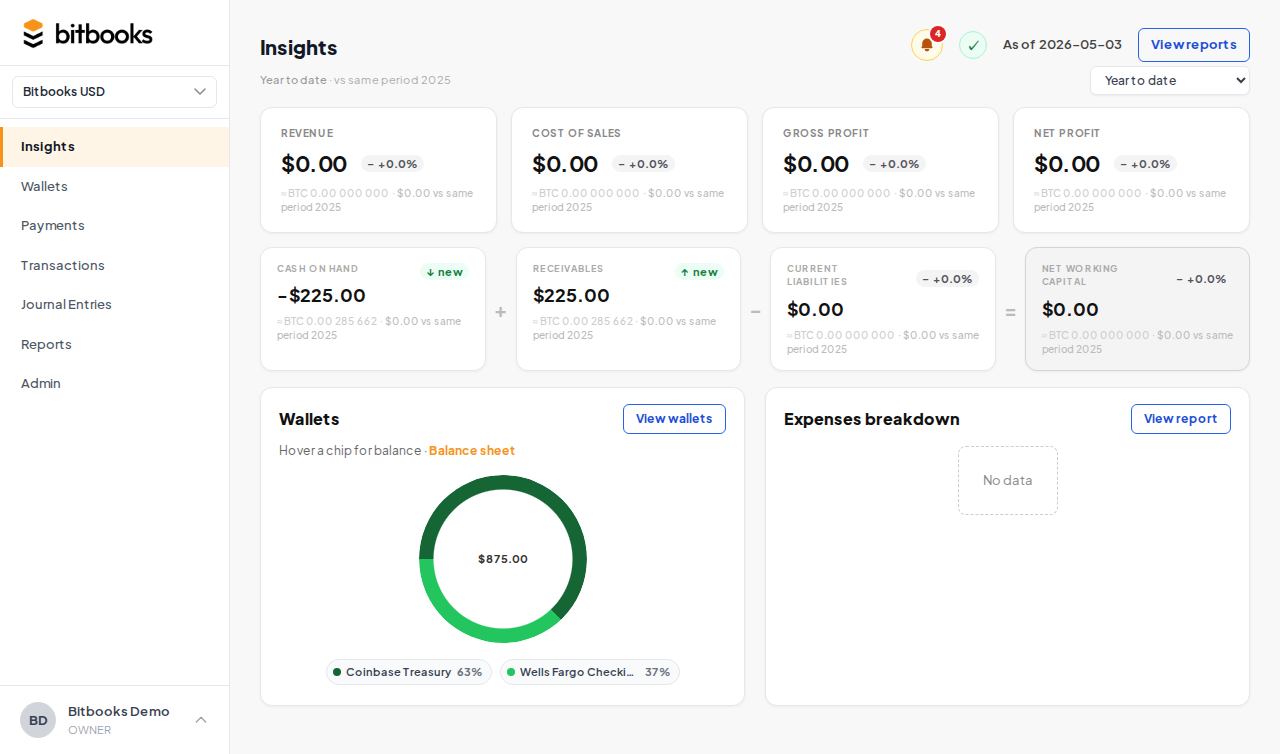Image resolution: width=1280 pixels, height=754 pixels.
Task: Click the View report button
Action: coord(1181,419)
